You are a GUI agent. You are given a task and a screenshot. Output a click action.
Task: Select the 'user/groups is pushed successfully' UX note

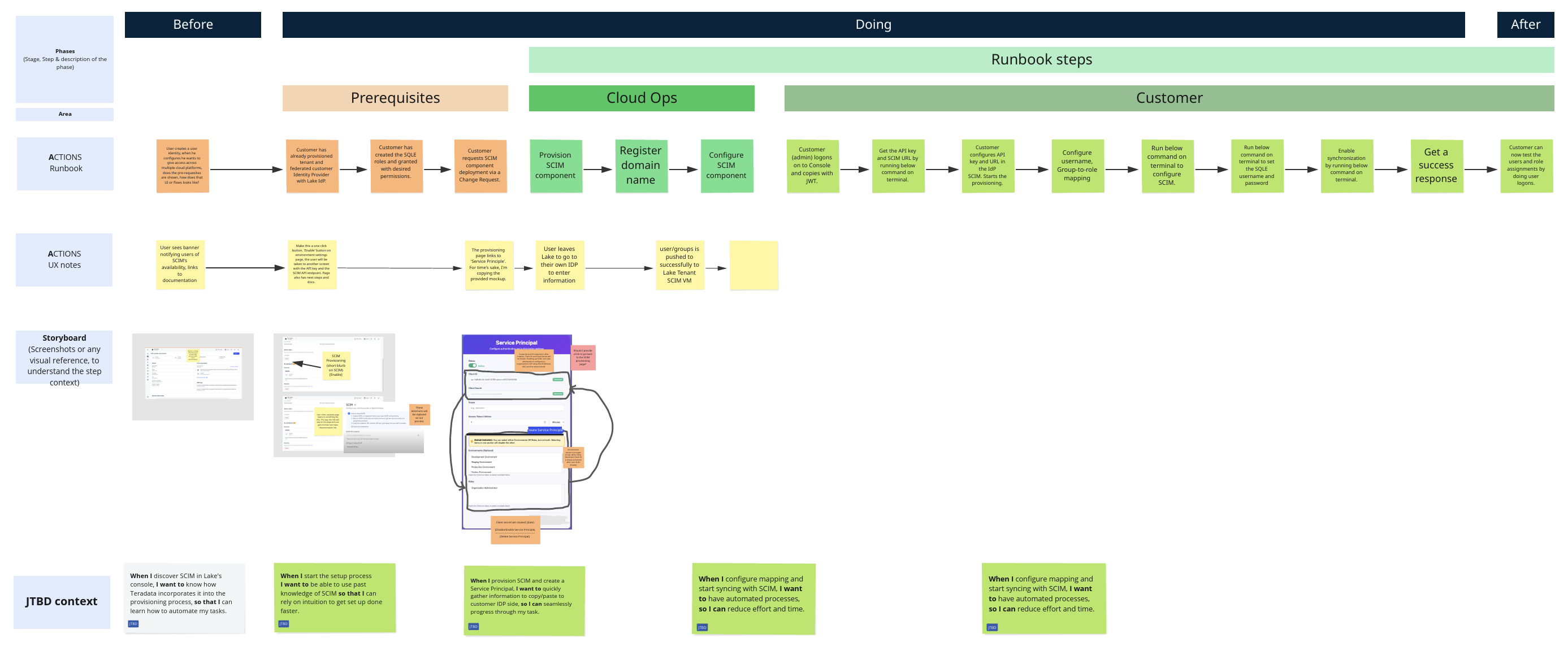[x=680, y=264]
